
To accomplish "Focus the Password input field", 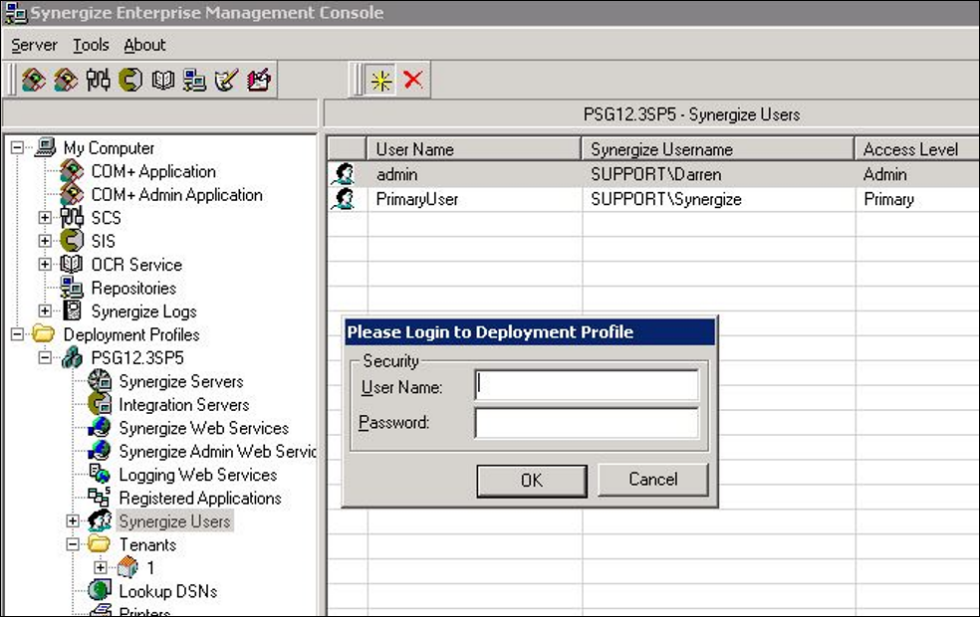I will point(586,423).
